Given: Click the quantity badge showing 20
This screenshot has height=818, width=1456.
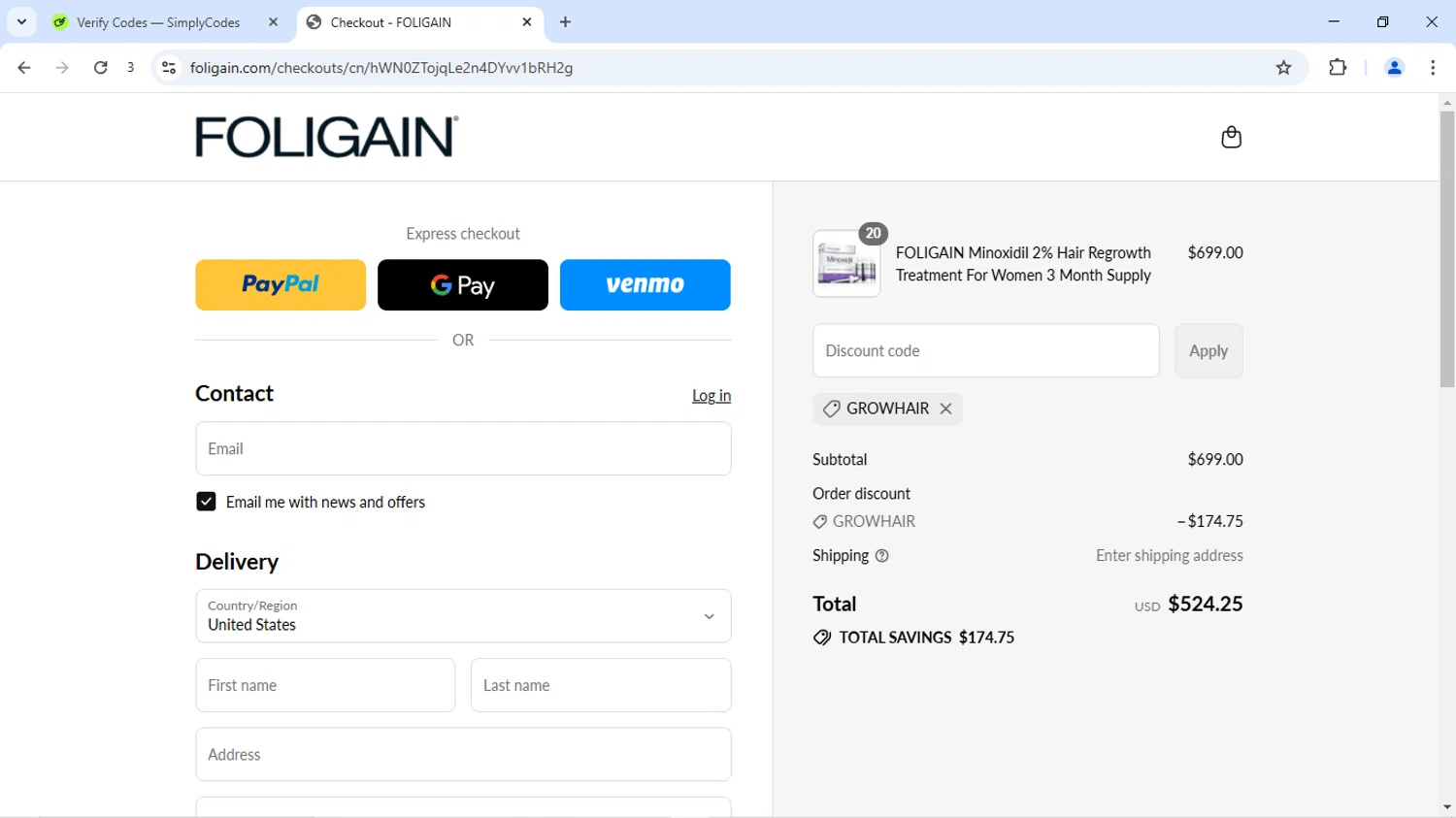Looking at the screenshot, I should coord(873,234).
